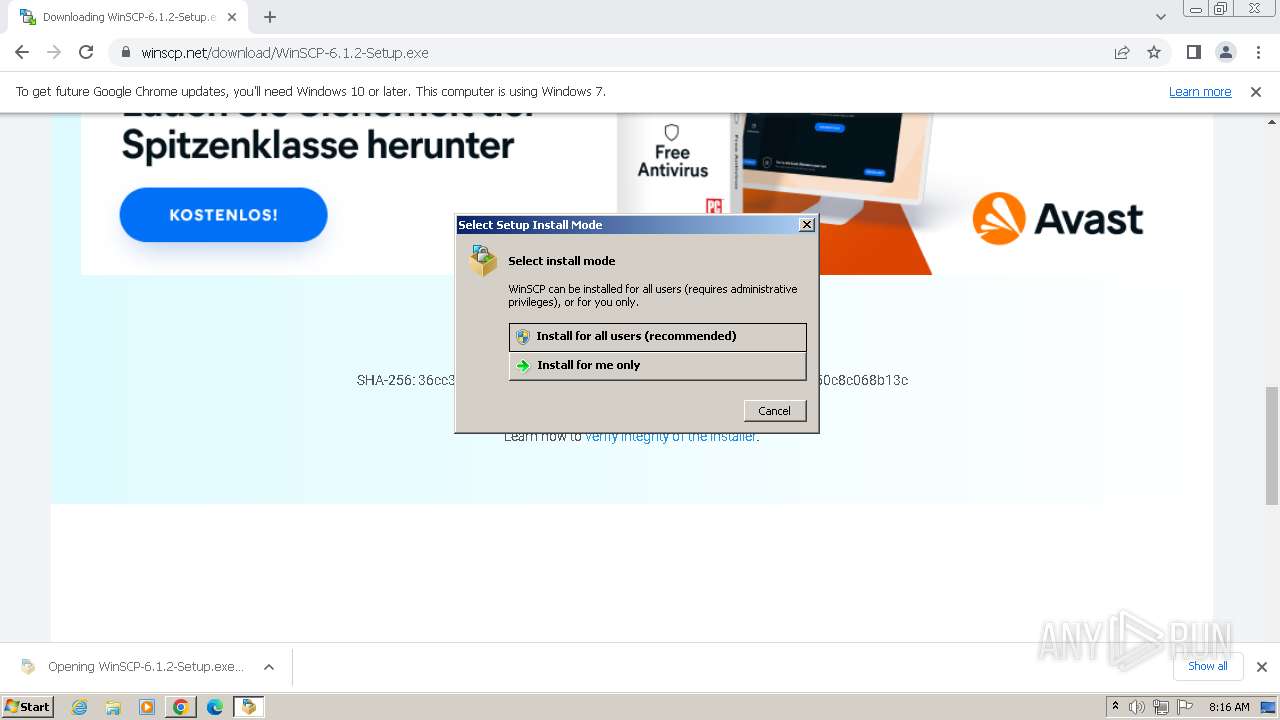Viewport: 1280px width, 720px height.
Task: Open Windows Media Player from taskbar
Action: pyautogui.click(x=147, y=707)
